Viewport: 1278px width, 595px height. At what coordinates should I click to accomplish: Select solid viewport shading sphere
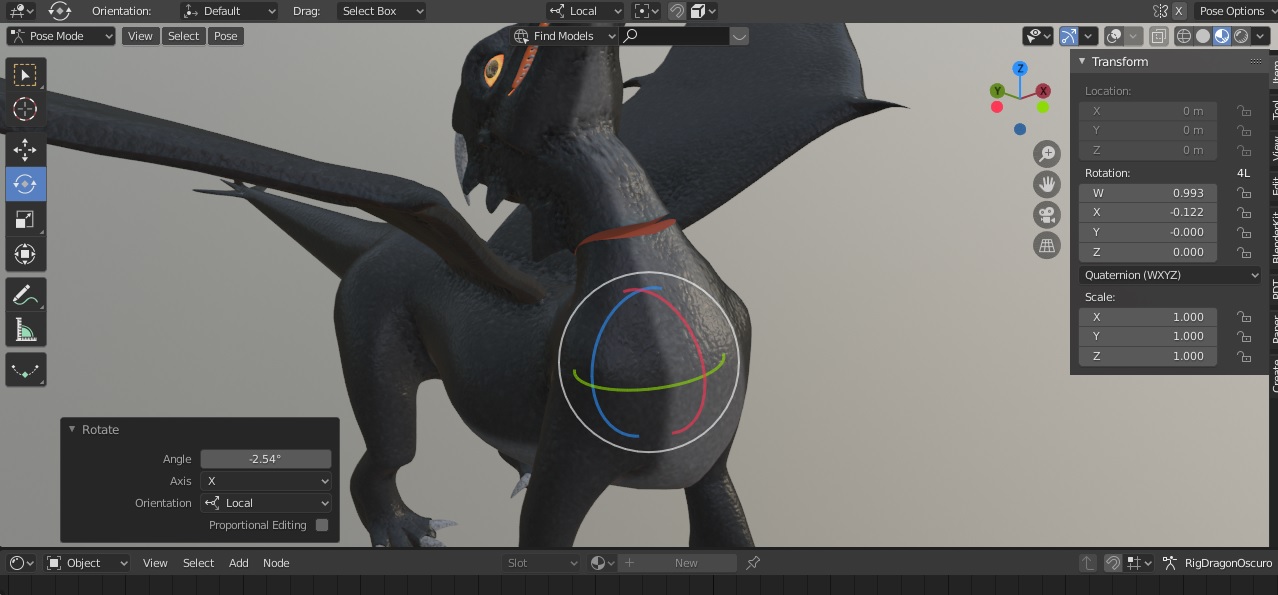[1203, 36]
